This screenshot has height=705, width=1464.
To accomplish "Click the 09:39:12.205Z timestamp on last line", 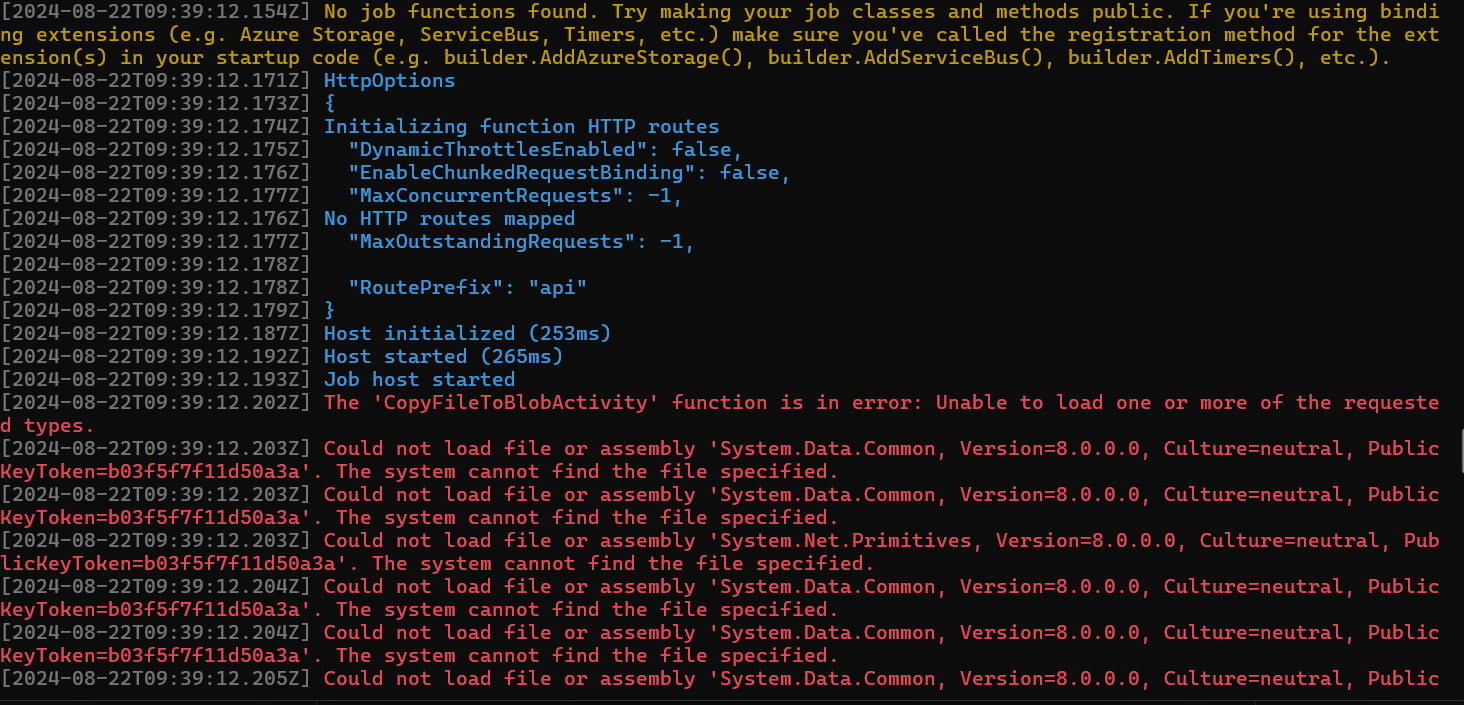I will (x=157, y=678).
